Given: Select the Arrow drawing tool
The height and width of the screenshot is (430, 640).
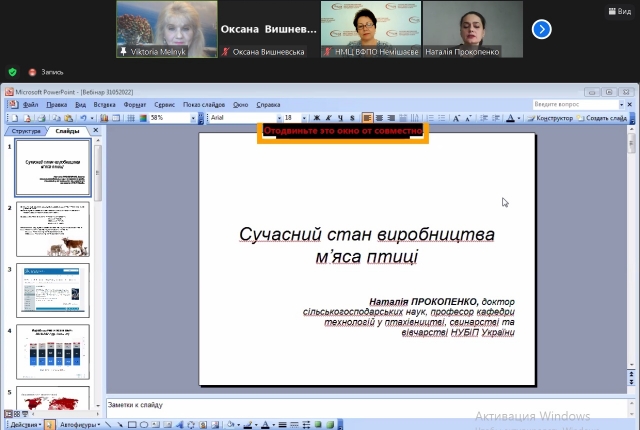Looking at the screenshot, I should pos(120,425).
